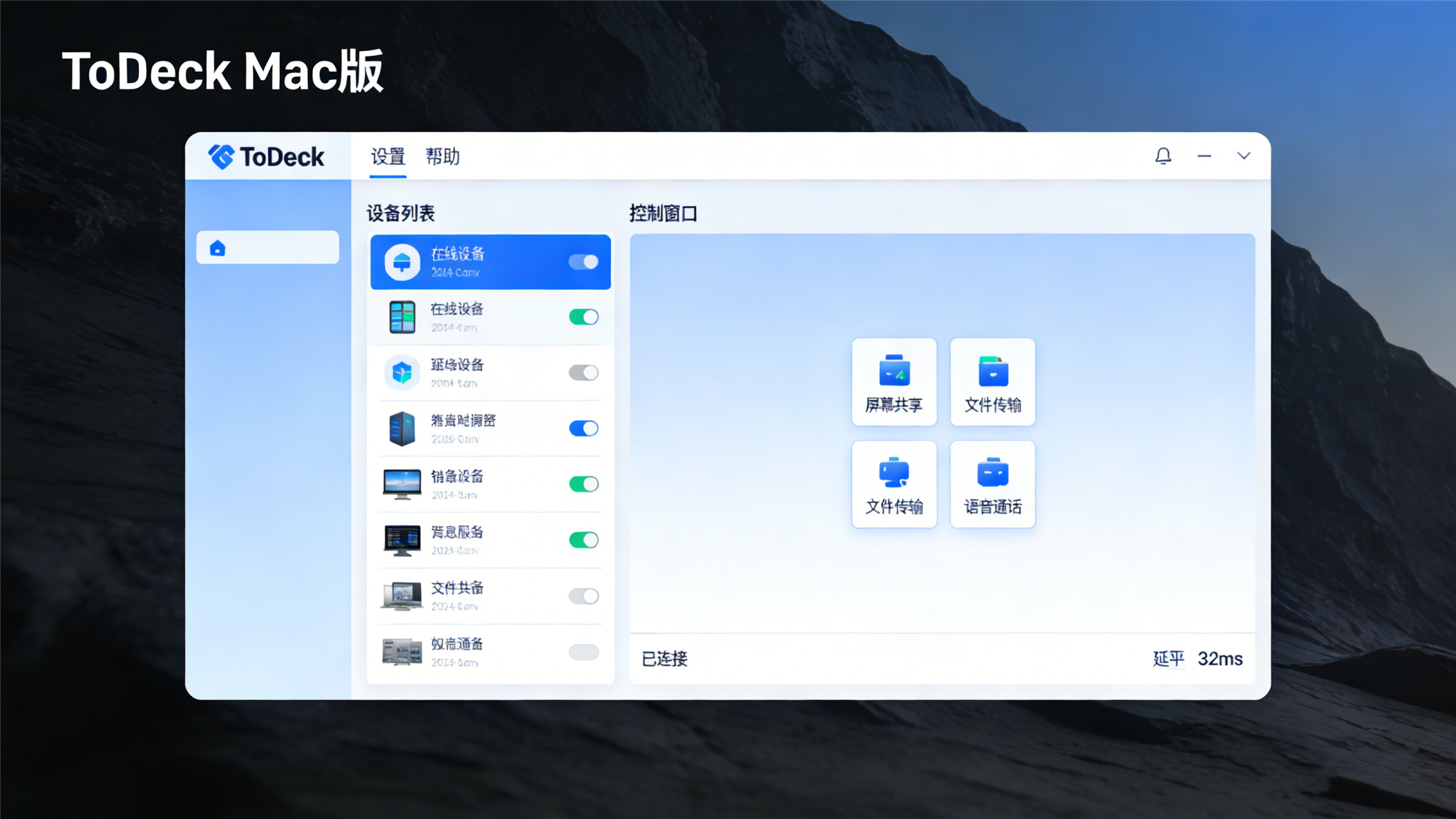Click the home icon in the left sidebar
1456x819 pixels.
click(x=218, y=247)
